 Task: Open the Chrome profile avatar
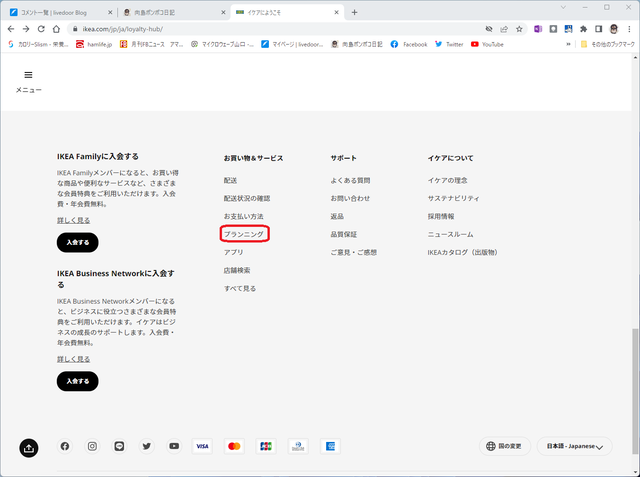tap(614, 29)
